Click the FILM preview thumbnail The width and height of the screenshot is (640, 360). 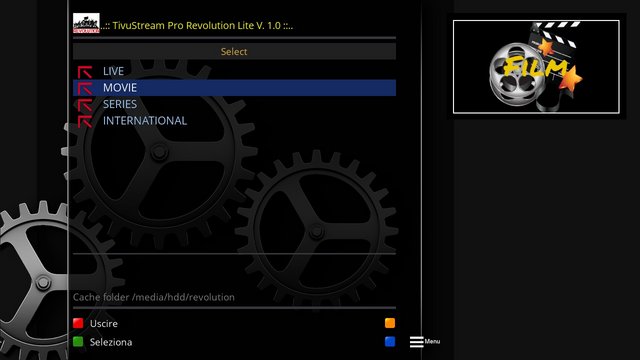pos(536,67)
